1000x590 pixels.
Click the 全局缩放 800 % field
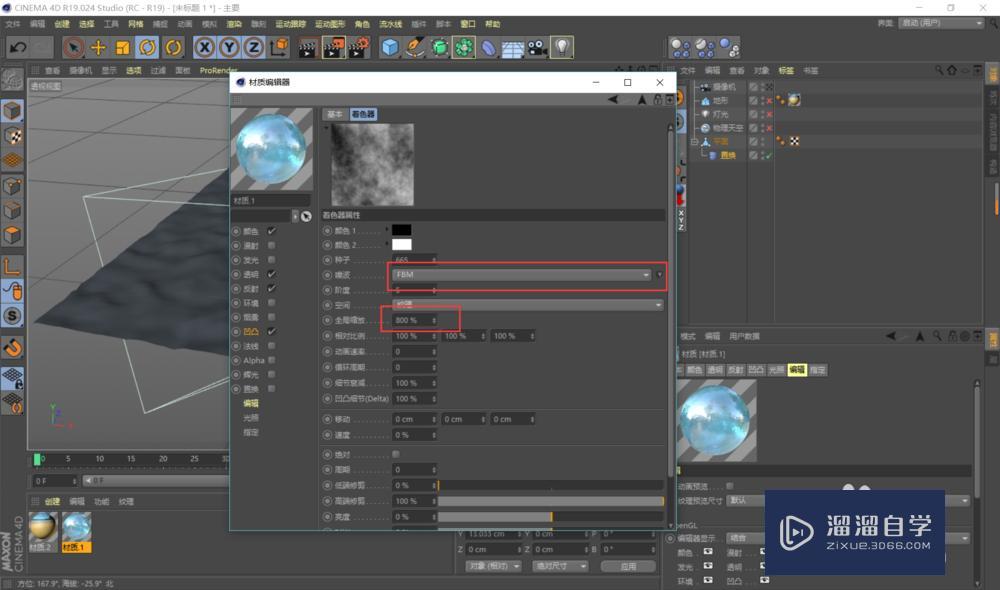(415, 320)
